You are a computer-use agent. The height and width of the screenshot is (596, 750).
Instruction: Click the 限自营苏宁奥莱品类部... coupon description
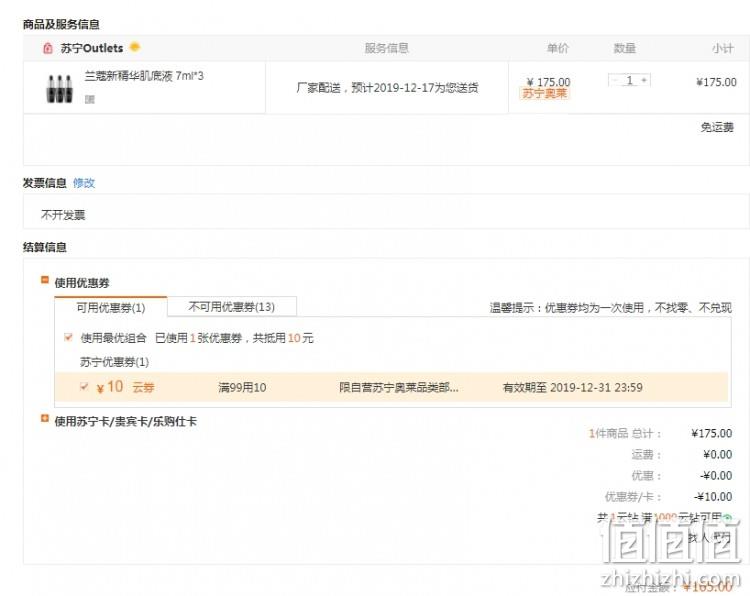tap(398, 387)
